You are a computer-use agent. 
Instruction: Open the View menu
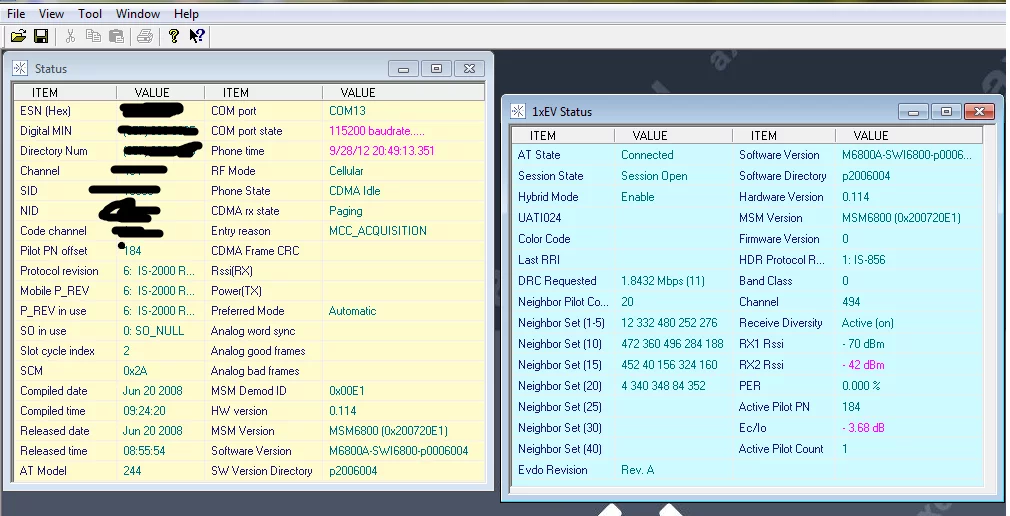[x=51, y=14]
